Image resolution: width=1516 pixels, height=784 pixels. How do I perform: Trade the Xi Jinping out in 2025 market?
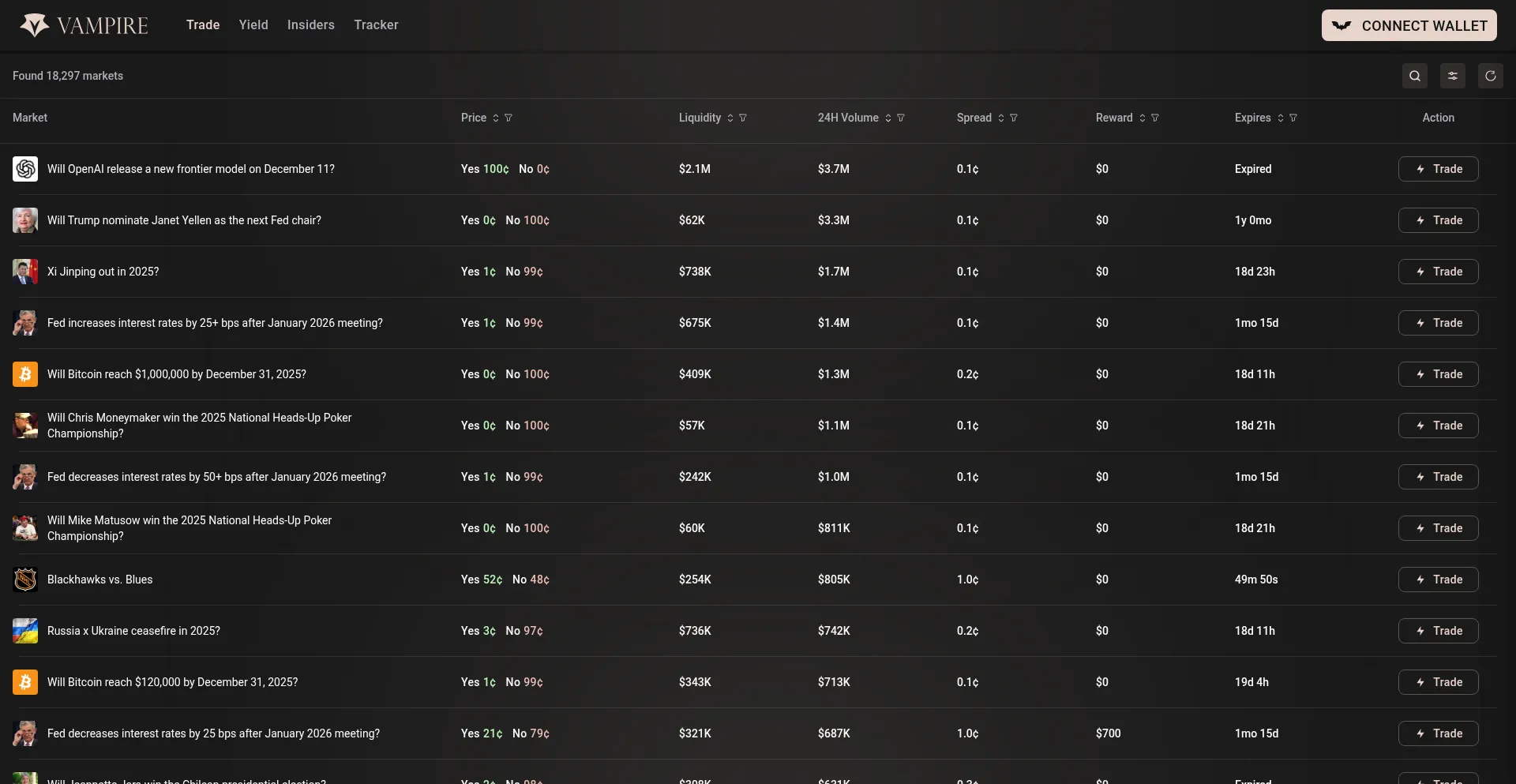[1438, 272]
